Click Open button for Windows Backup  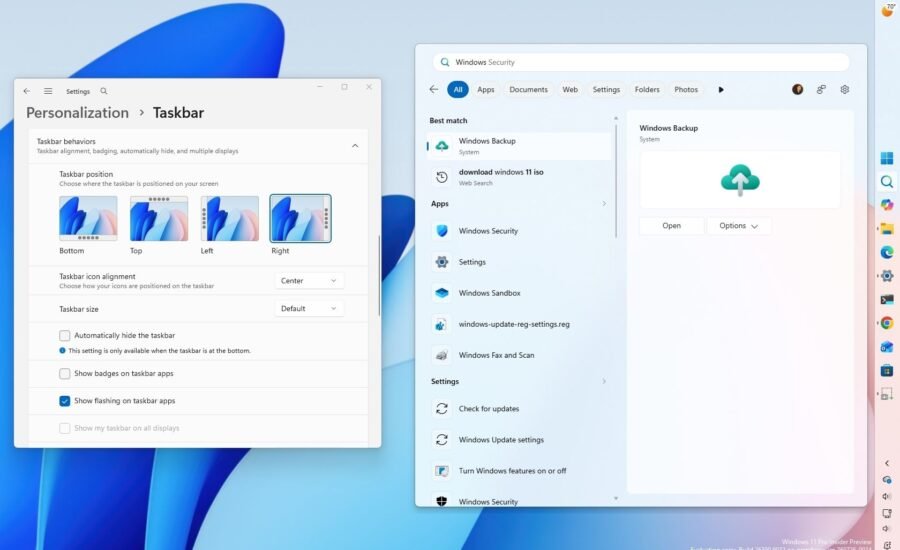(672, 226)
